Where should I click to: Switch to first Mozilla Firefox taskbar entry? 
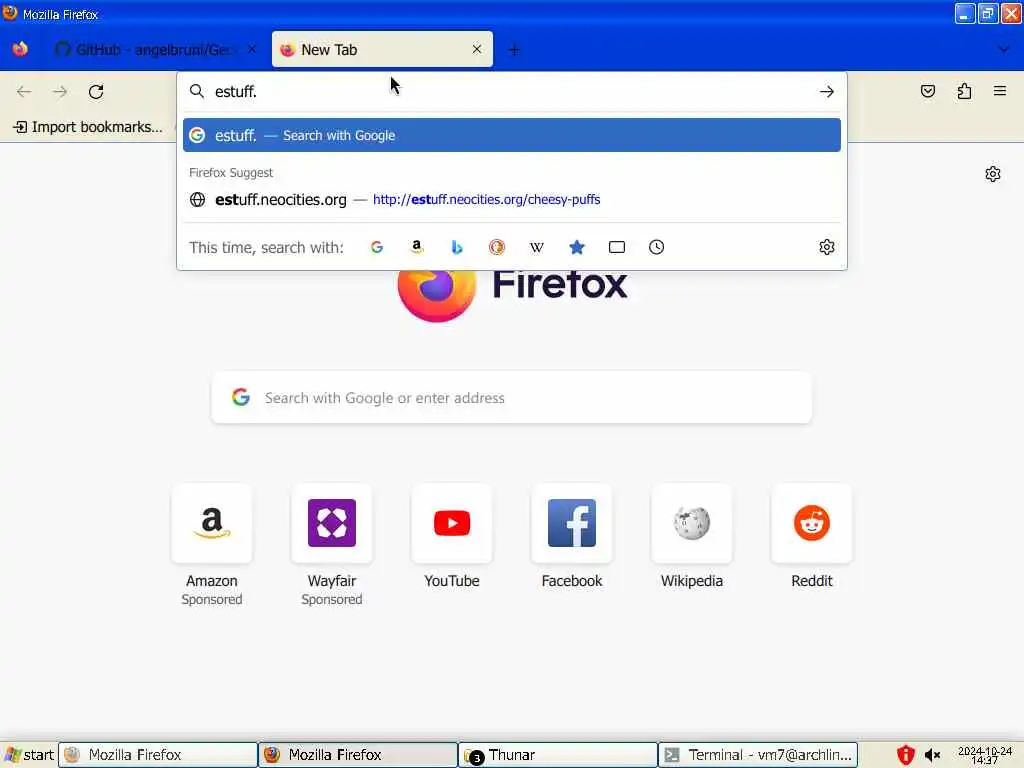click(x=158, y=755)
